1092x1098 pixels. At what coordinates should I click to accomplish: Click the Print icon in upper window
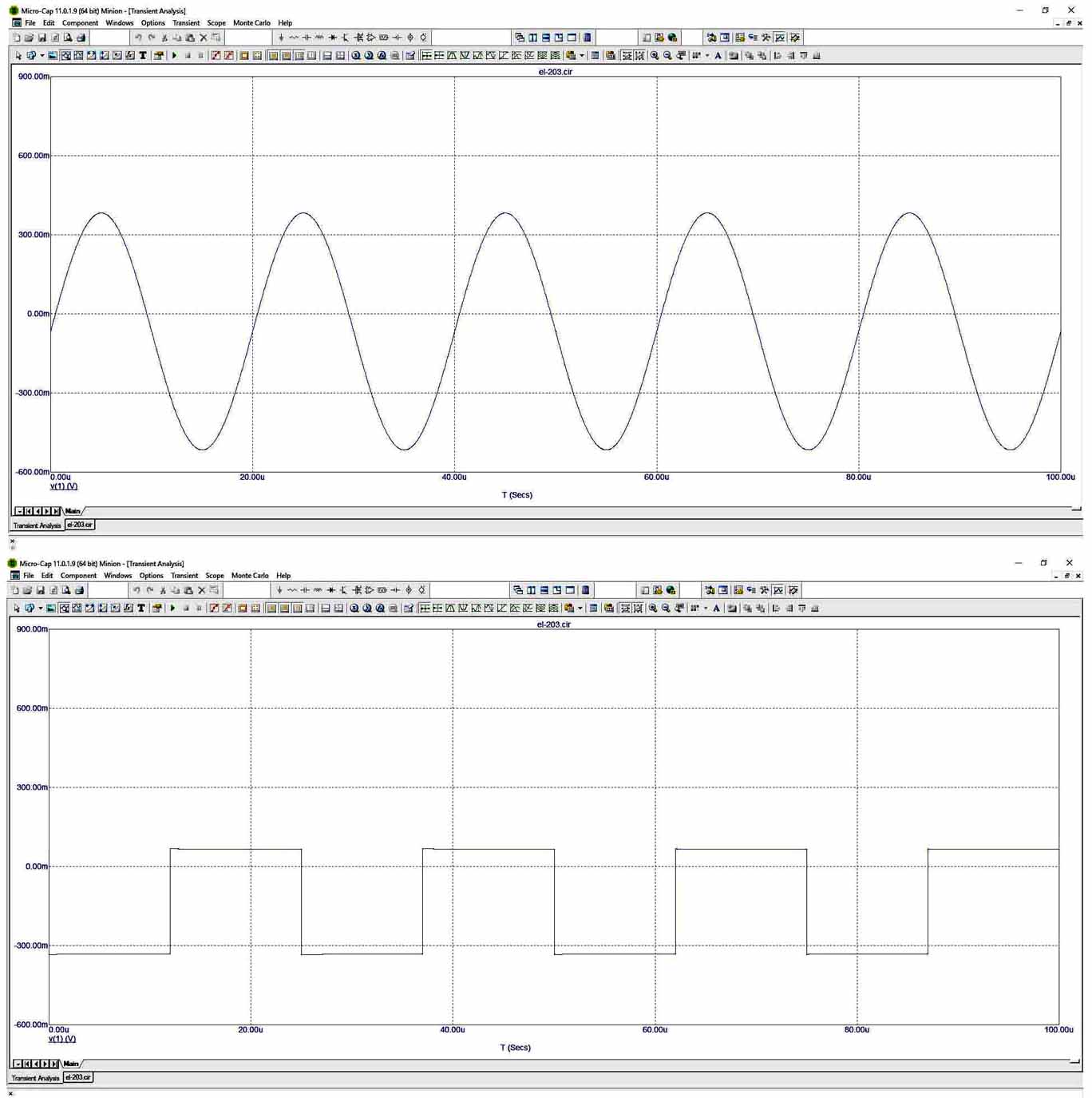pos(81,38)
